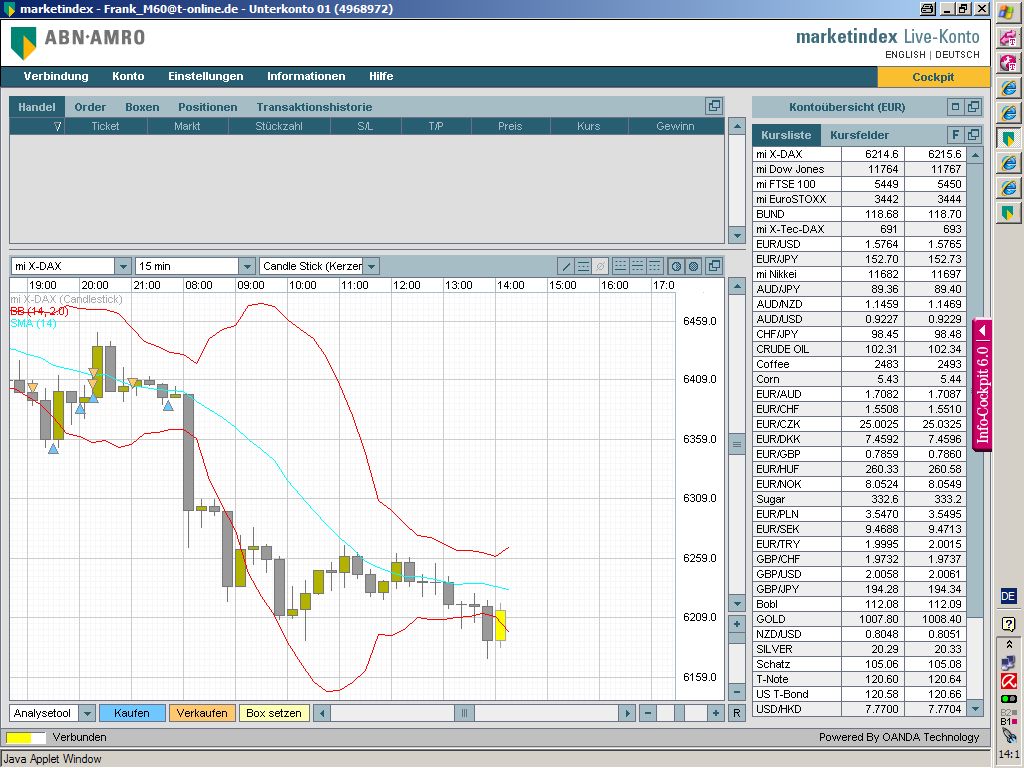
Task: Click trade table scroll down arrow
Action: click(x=737, y=235)
